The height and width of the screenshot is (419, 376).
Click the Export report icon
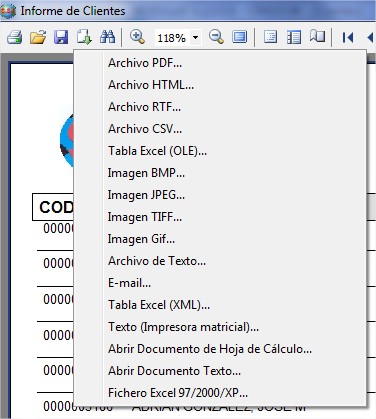[84, 37]
